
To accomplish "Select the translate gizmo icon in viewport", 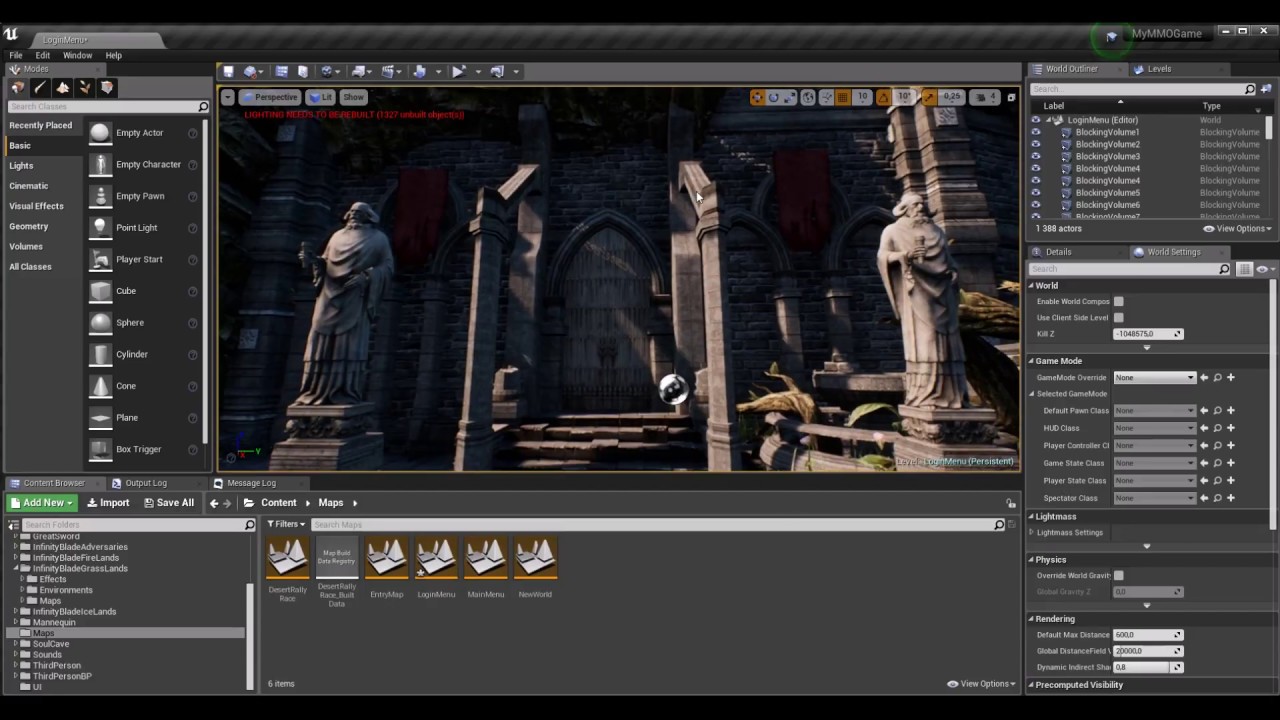I will [757, 97].
